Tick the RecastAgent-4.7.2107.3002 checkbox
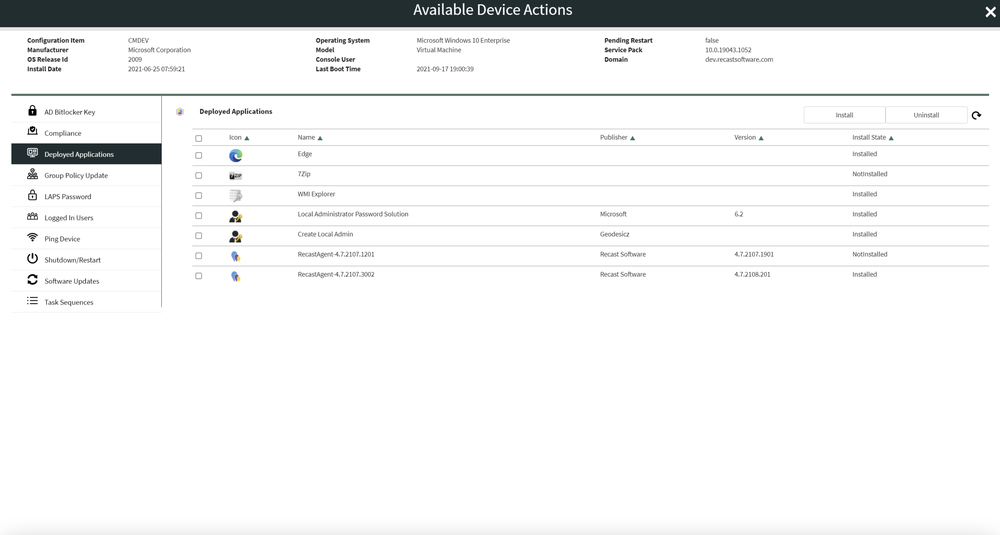The width and height of the screenshot is (1000, 535). pos(198,276)
